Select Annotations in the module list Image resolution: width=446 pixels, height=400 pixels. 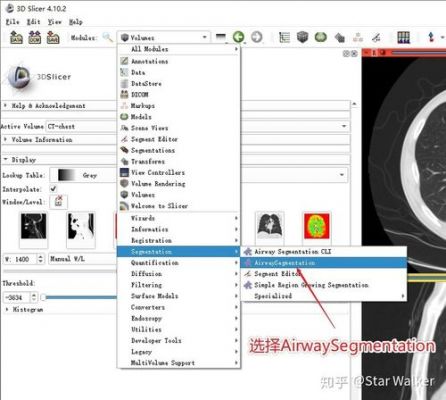click(x=179, y=61)
